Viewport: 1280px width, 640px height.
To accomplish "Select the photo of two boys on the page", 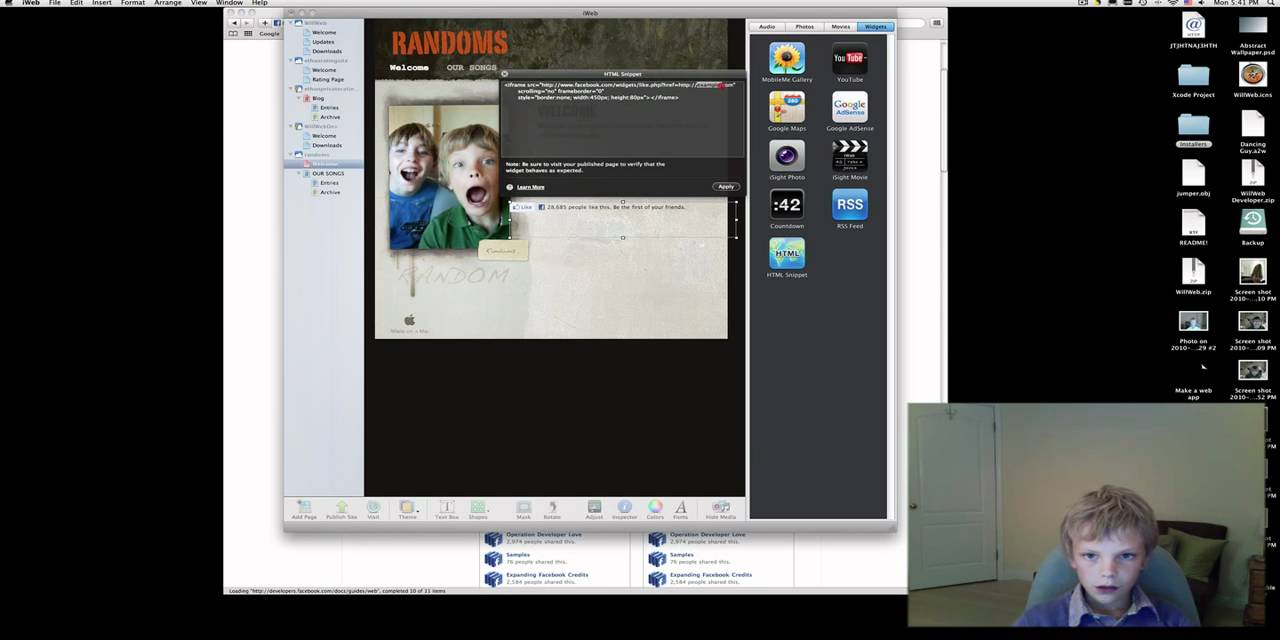I will pos(444,176).
